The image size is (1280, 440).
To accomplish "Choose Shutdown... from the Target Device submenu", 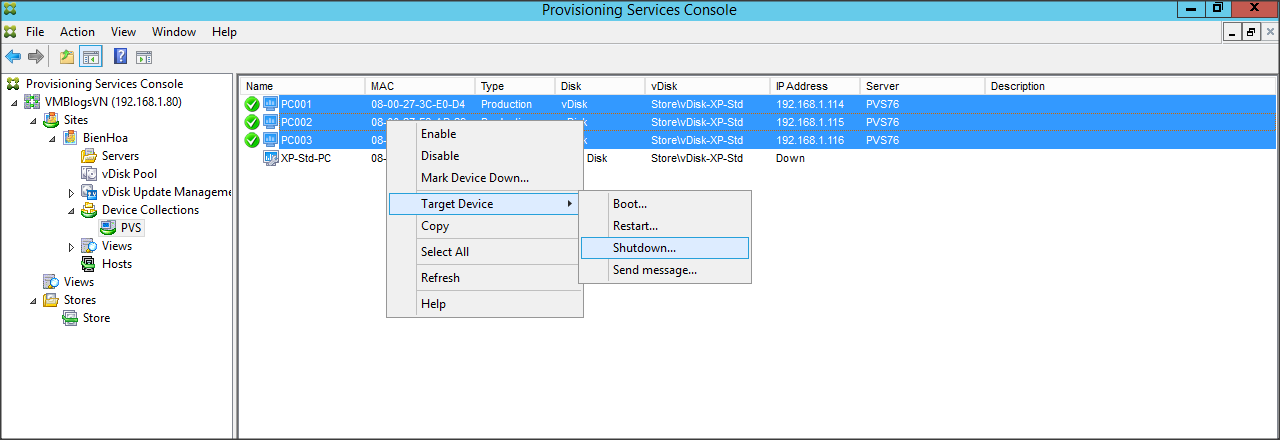I will click(x=644, y=248).
